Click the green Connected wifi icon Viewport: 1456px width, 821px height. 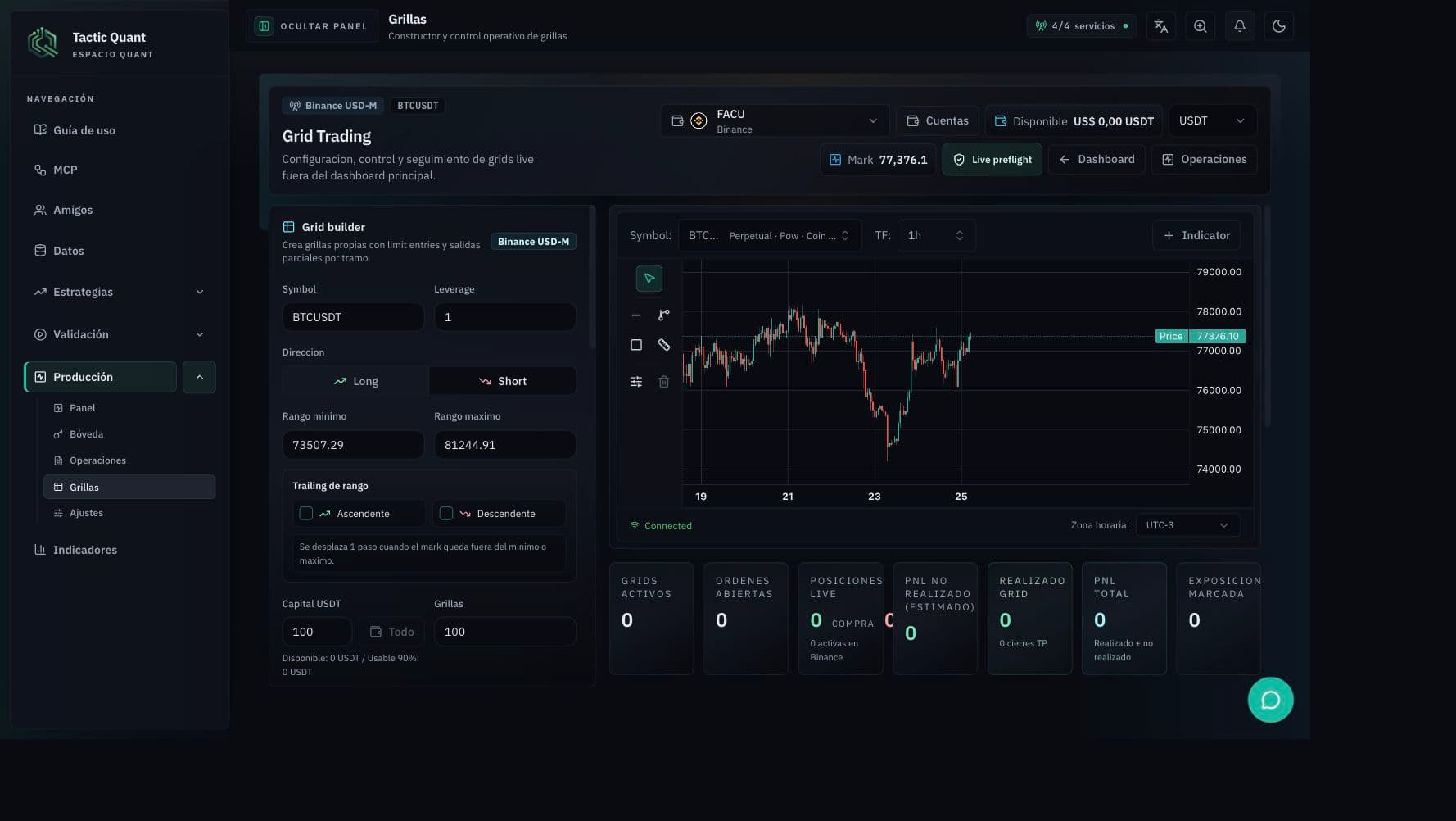[x=635, y=525]
